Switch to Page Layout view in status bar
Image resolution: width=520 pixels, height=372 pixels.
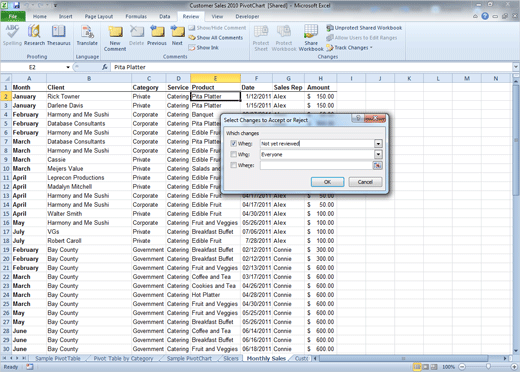click(426, 367)
